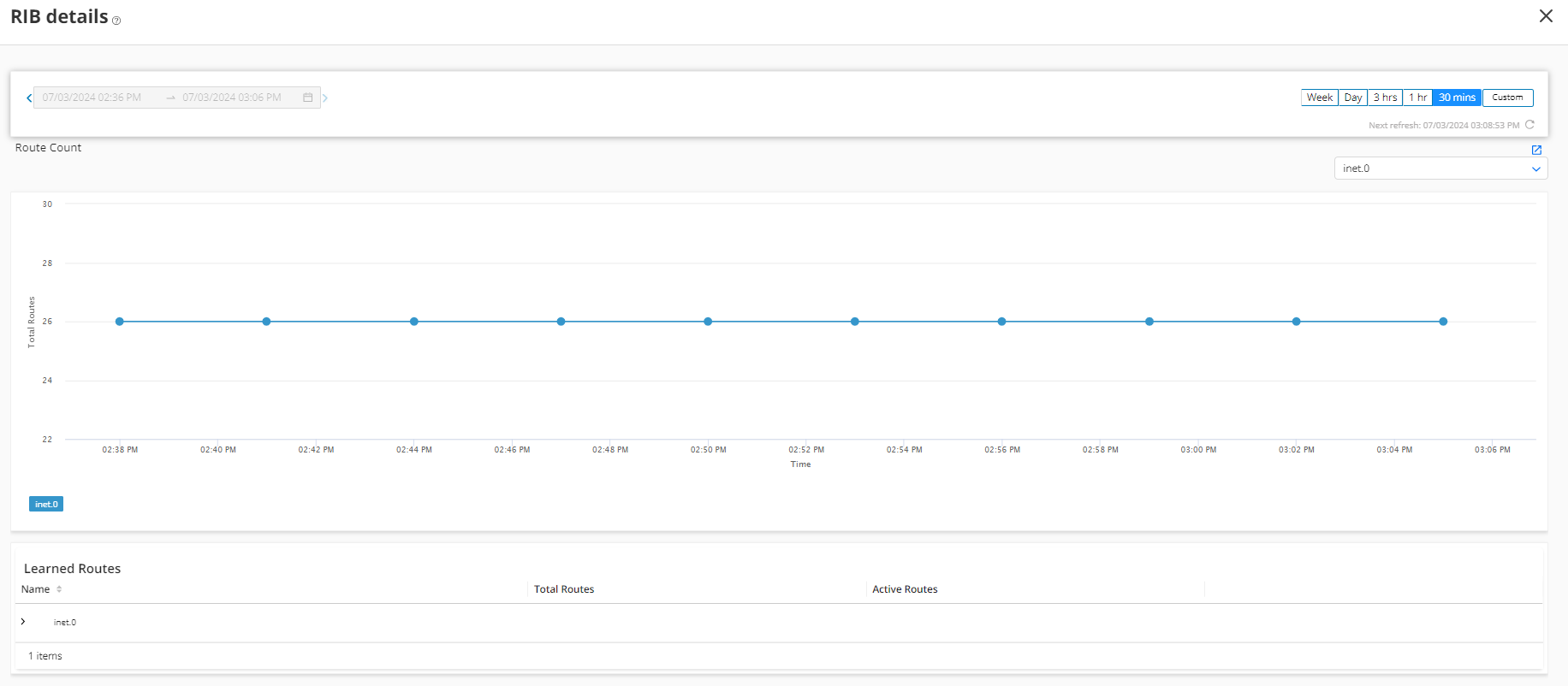Click the refresh icon next to Next refresh
This screenshot has width=1568, height=686.
1529,125
